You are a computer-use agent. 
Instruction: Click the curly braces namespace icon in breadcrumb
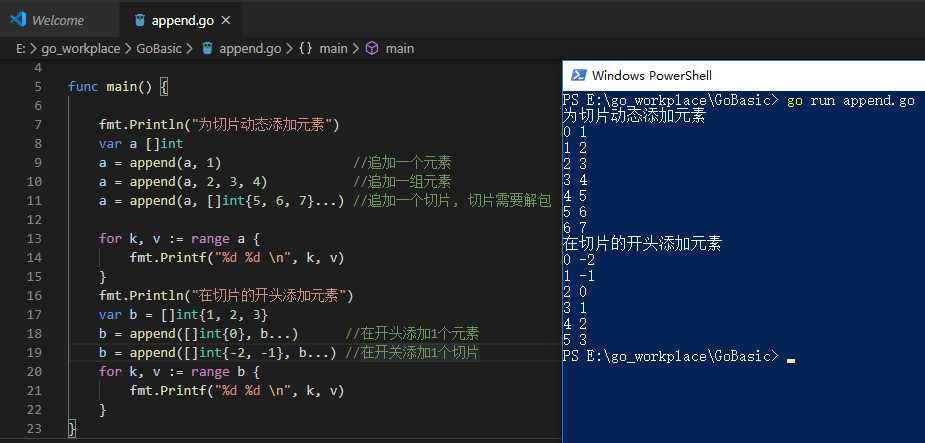(306, 48)
